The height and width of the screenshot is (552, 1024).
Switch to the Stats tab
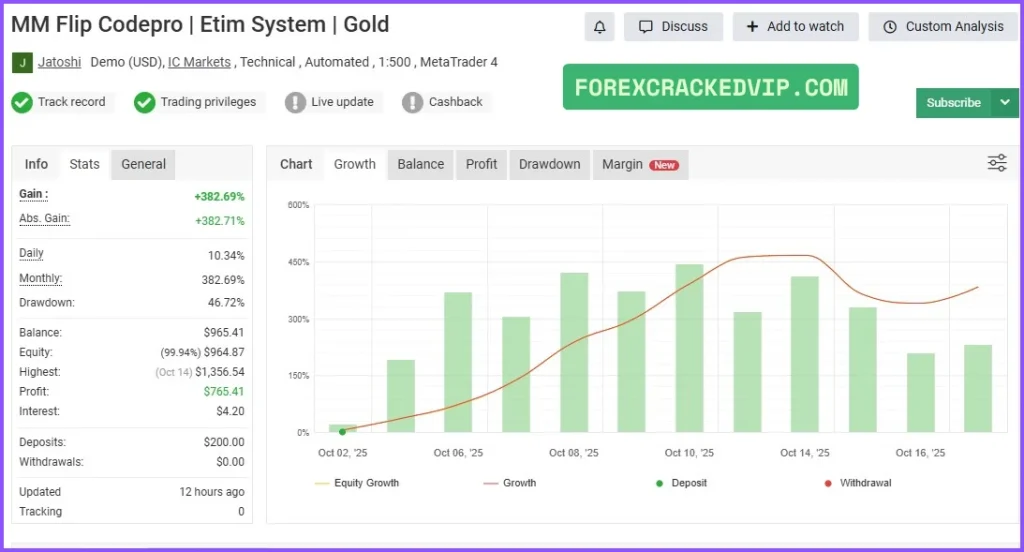click(84, 164)
